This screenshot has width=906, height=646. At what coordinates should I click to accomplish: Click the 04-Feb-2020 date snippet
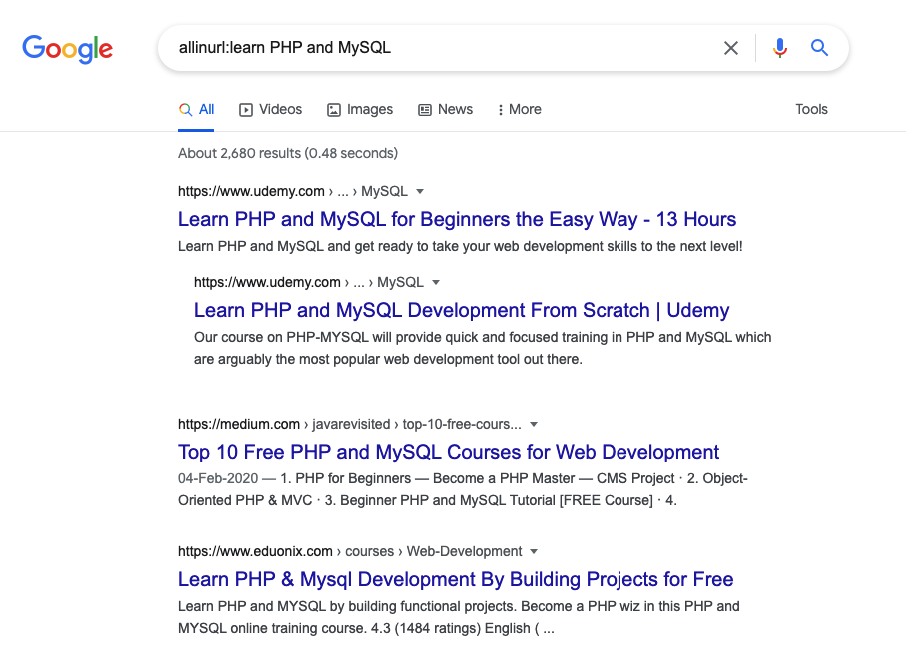(x=218, y=478)
